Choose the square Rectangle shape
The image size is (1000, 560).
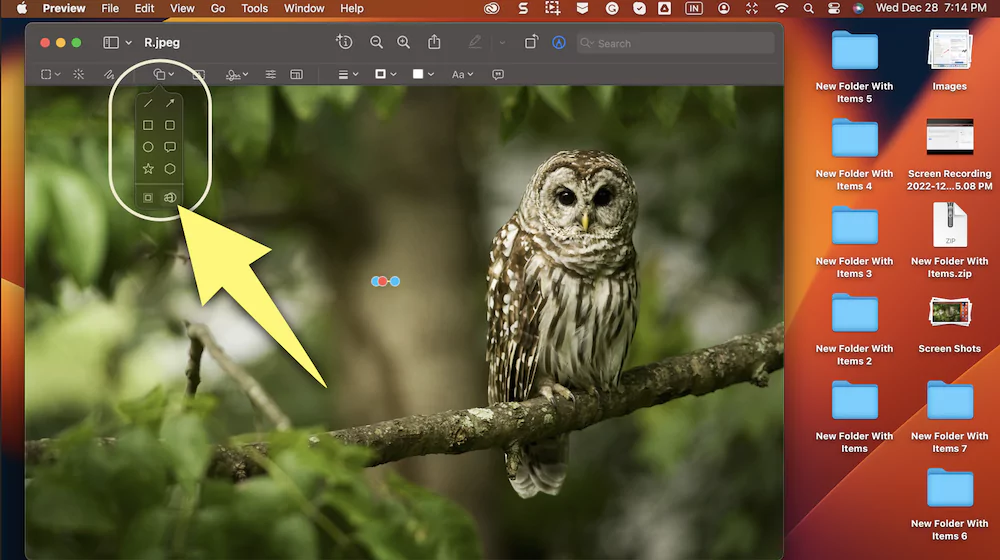148,125
